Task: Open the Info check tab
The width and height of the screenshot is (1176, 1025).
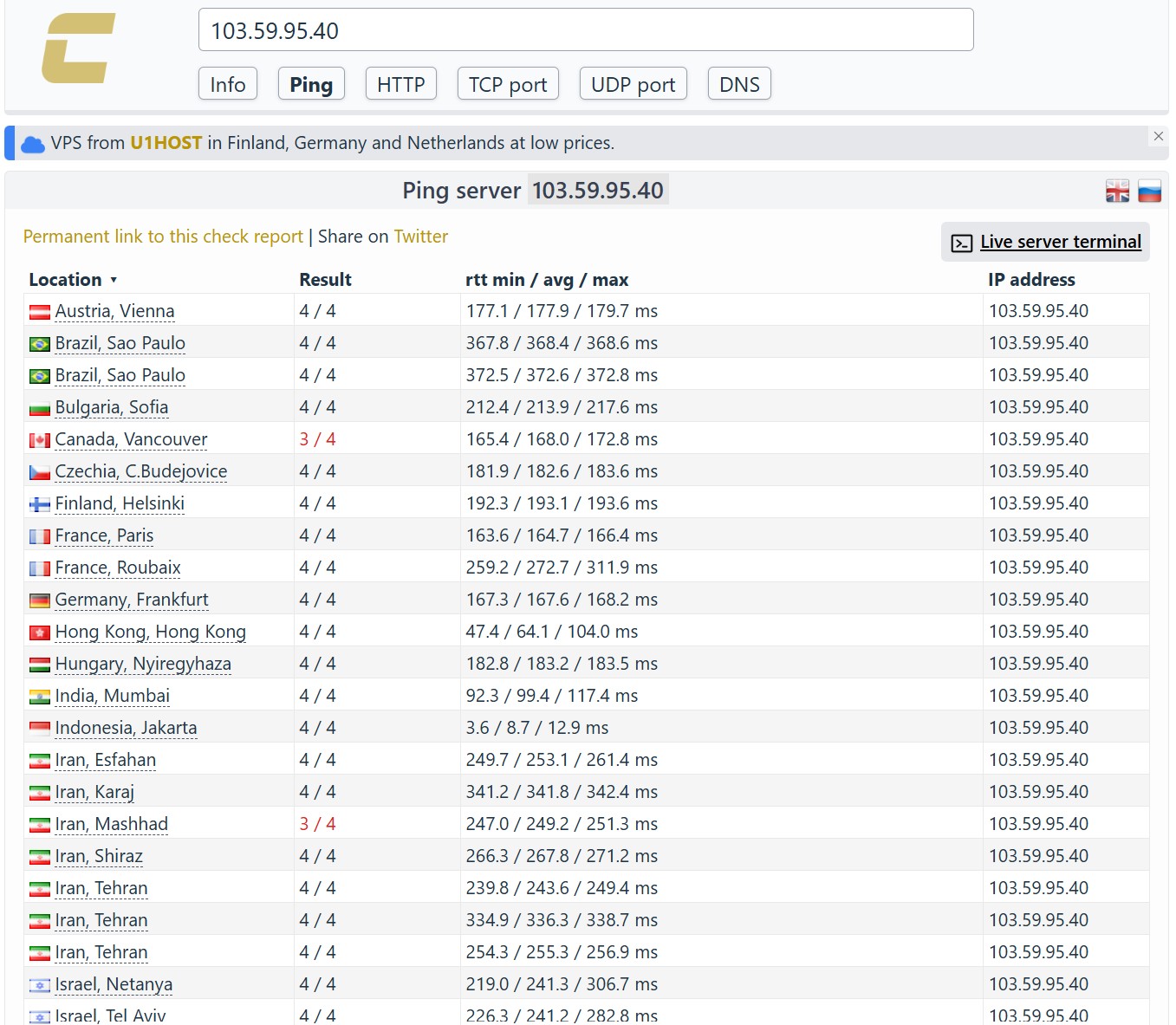Action: 228,84
